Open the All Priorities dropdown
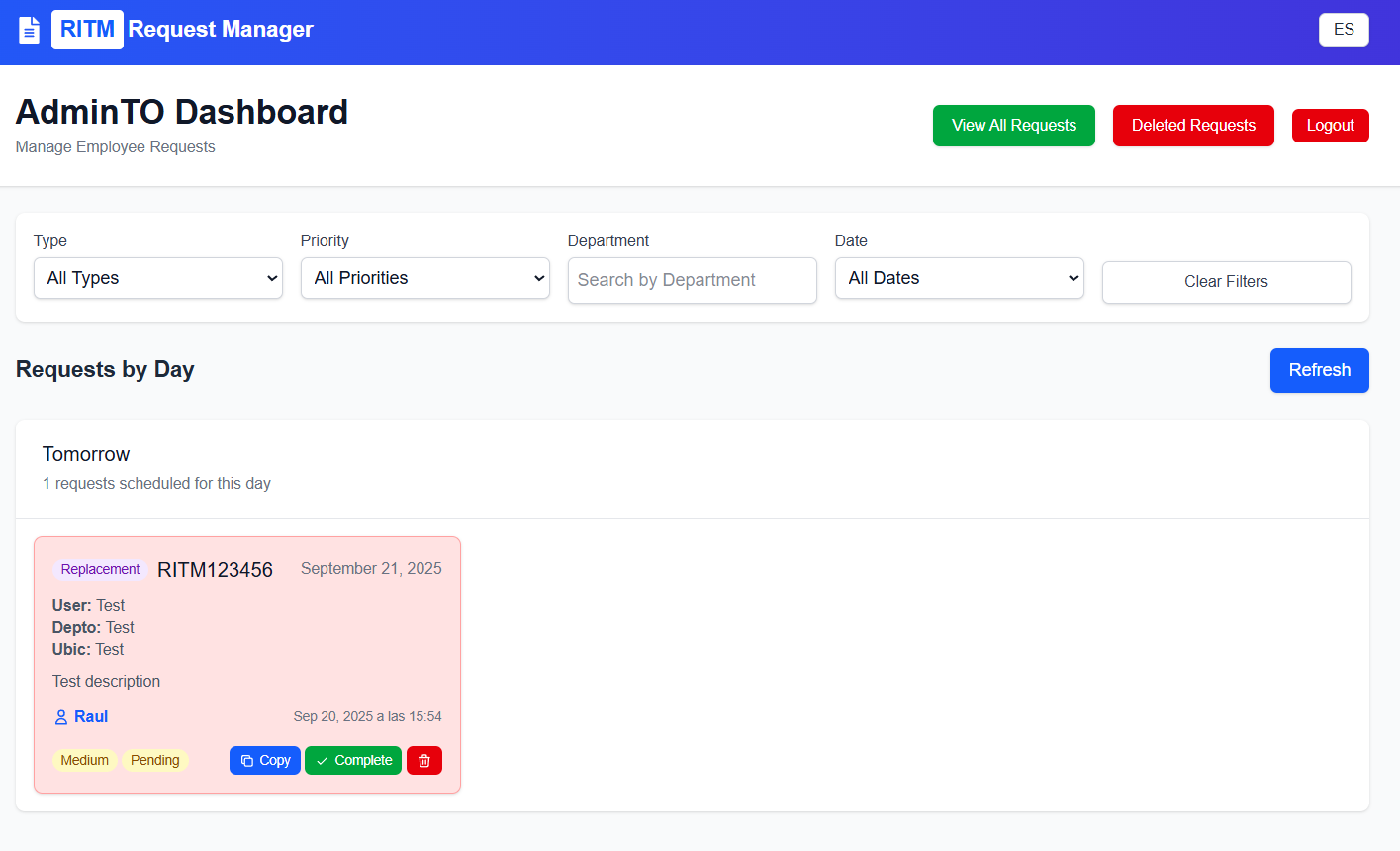 (x=425, y=278)
